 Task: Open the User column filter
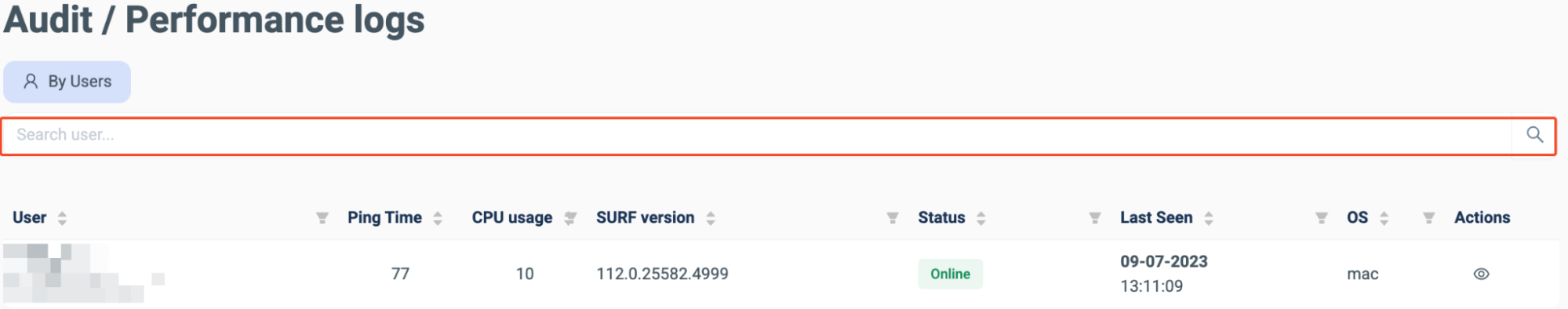[x=322, y=218]
